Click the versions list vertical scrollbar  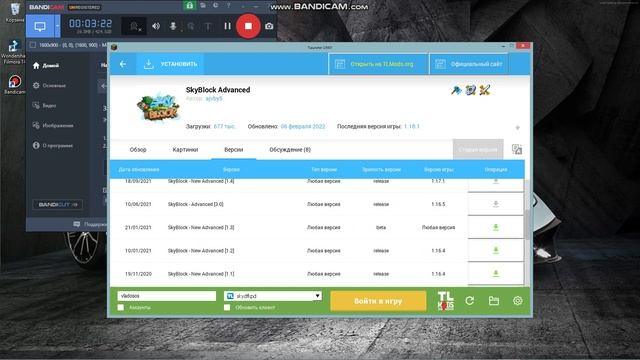tap(527, 224)
